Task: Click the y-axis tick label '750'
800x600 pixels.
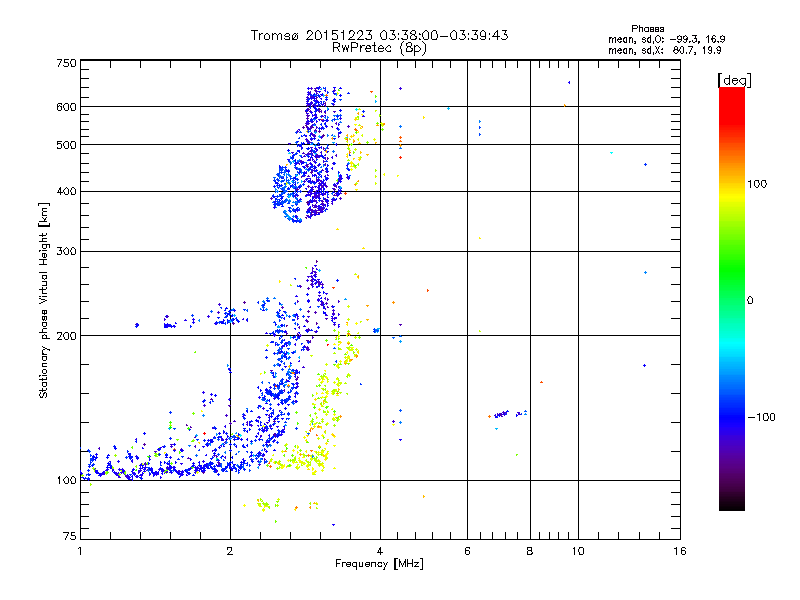Action: [67, 63]
